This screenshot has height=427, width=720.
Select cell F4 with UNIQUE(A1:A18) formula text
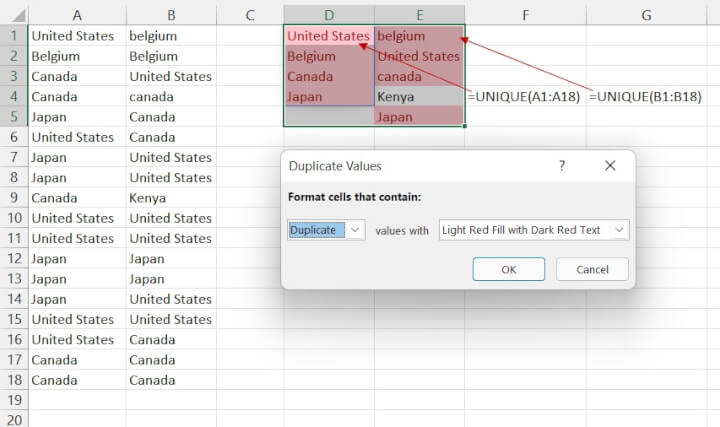point(523,97)
